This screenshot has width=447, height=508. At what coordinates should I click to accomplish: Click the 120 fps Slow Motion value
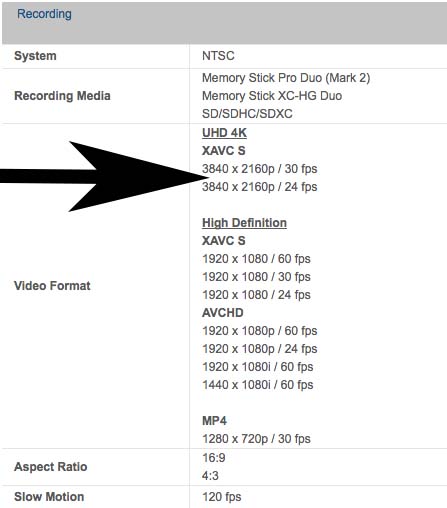[x=222, y=497]
